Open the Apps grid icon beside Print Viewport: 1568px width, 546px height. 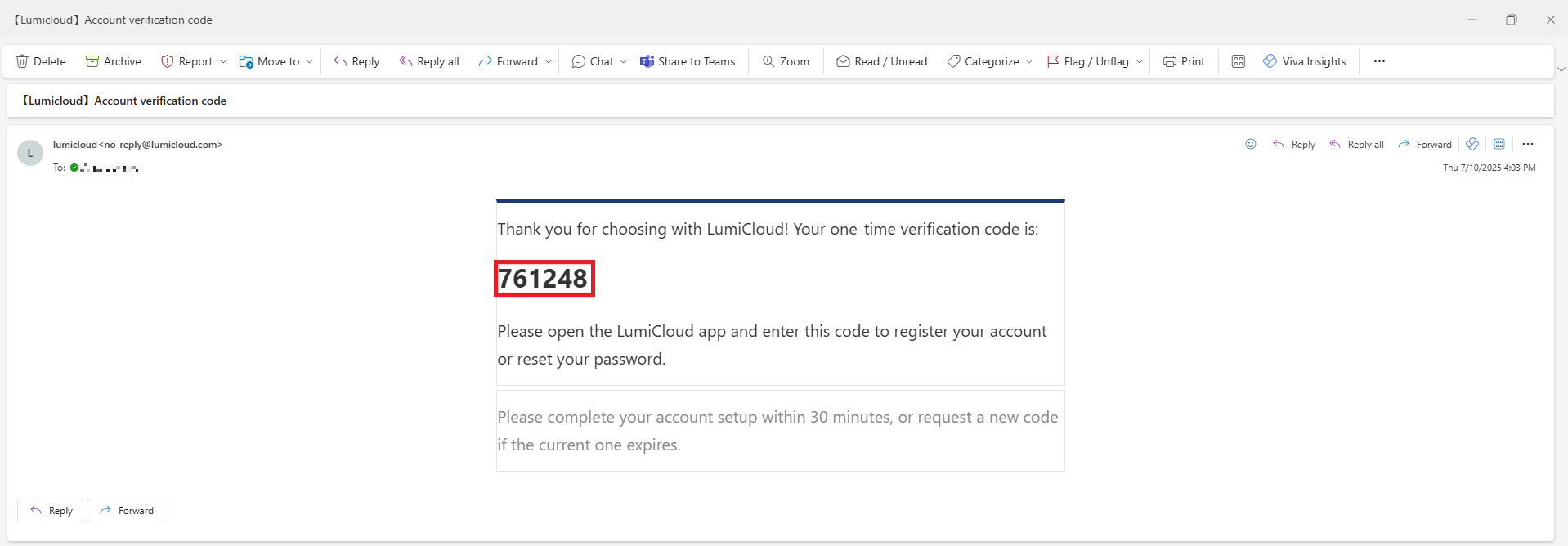coord(1238,61)
